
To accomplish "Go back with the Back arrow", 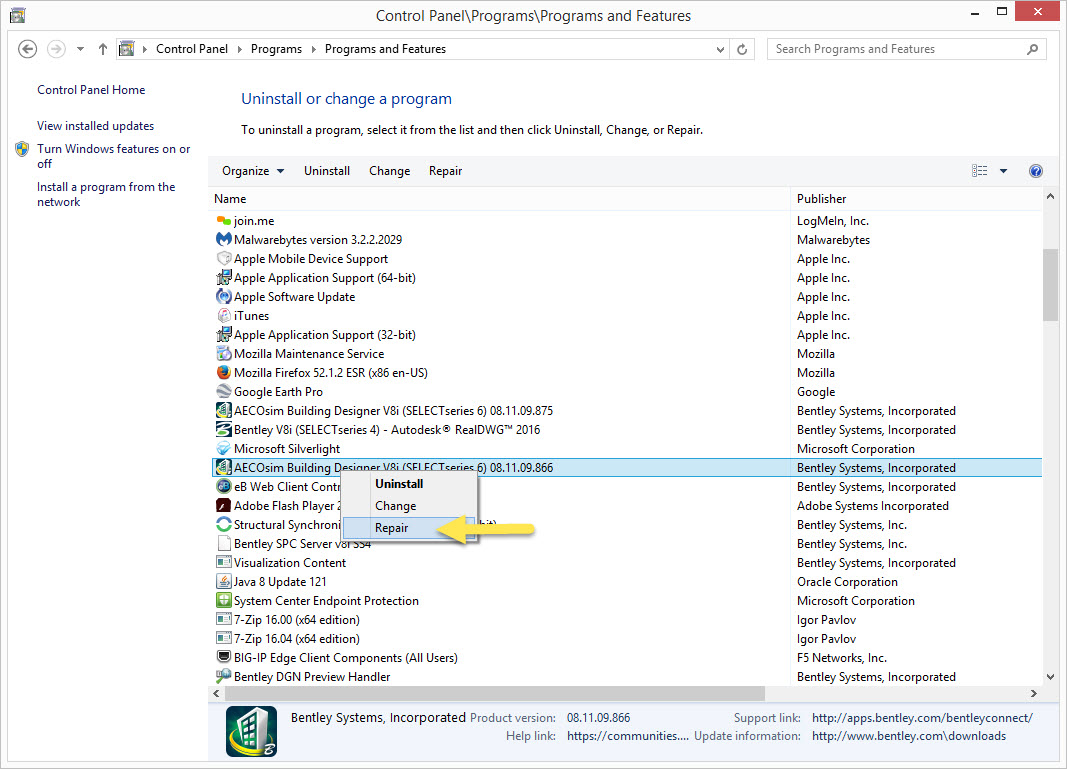I will 27,49.
